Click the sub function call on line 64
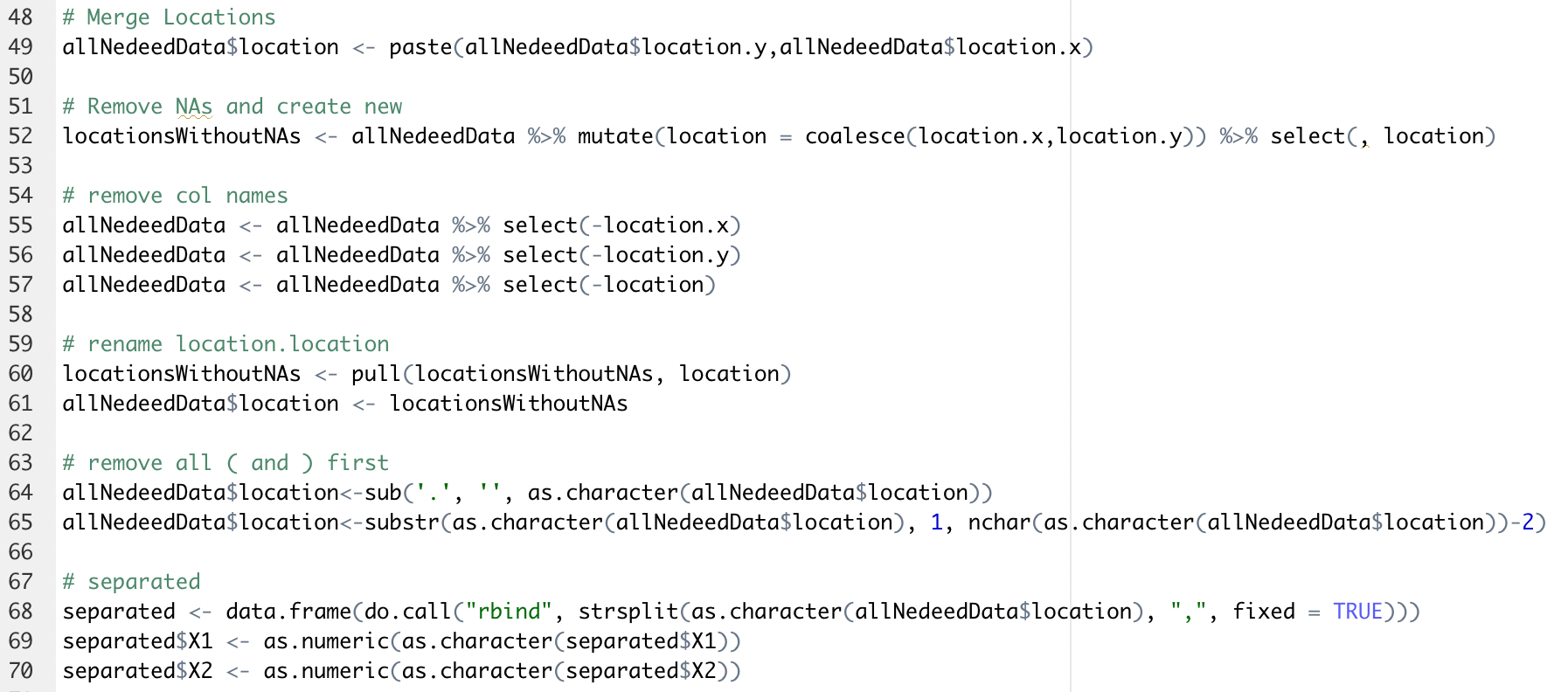This screenshot has height=692, width=1568. [383, 493]
